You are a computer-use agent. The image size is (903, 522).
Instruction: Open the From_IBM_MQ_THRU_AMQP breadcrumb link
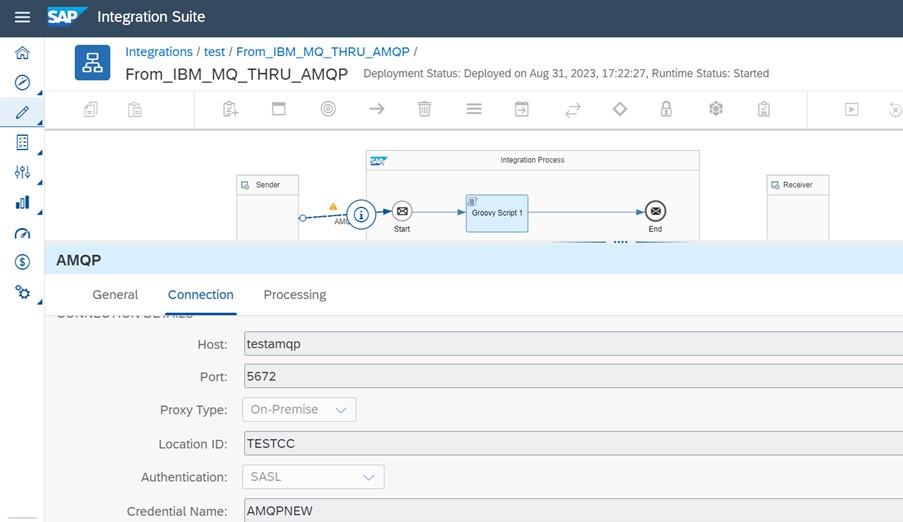point(322,52)
